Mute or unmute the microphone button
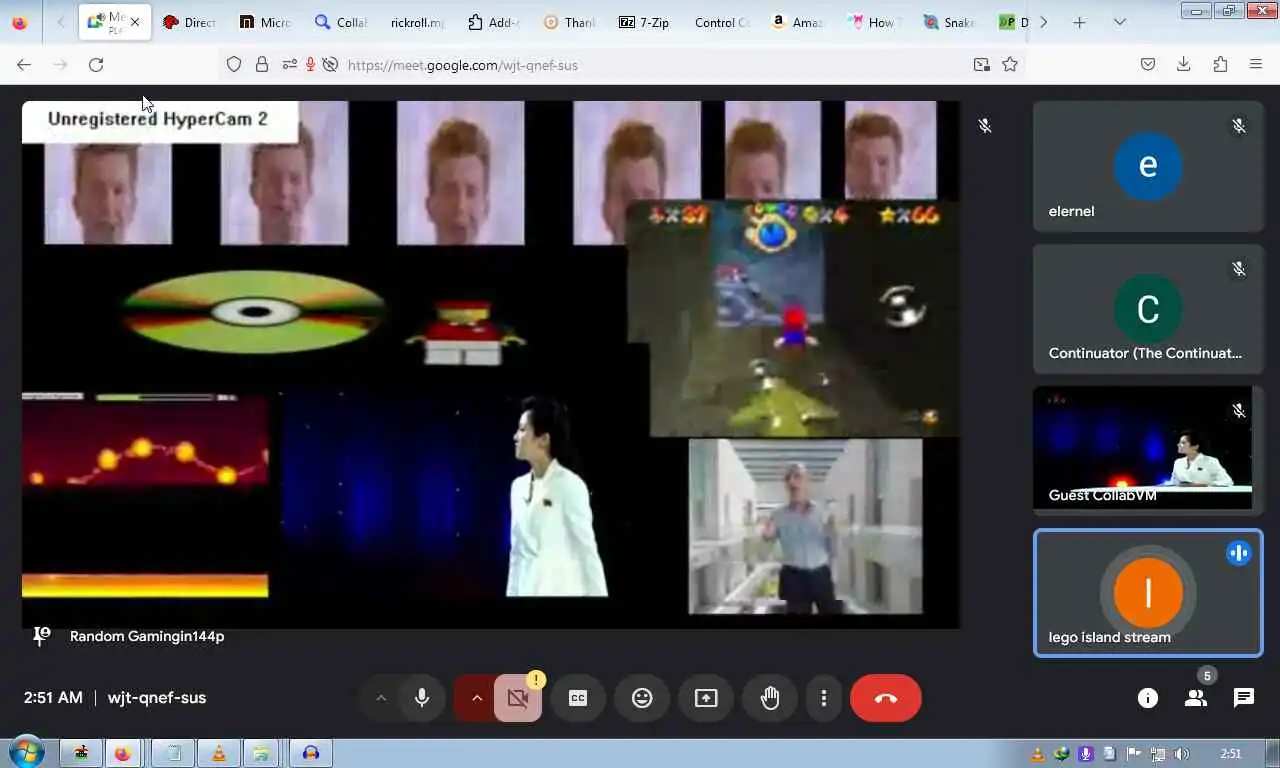Screen dimensions: 1280x768 422,698
